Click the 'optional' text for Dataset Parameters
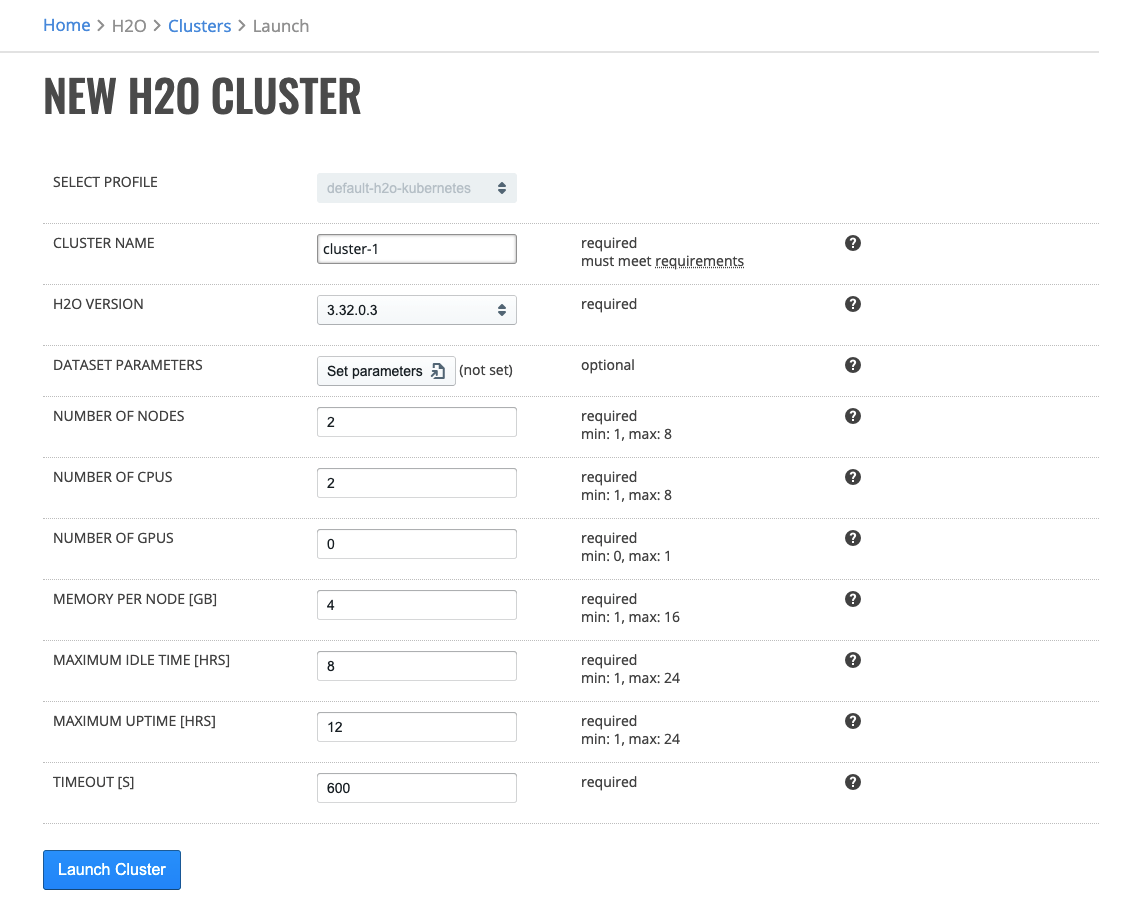The width and height of the screenshot is (1136, 923). click(608, 365)
